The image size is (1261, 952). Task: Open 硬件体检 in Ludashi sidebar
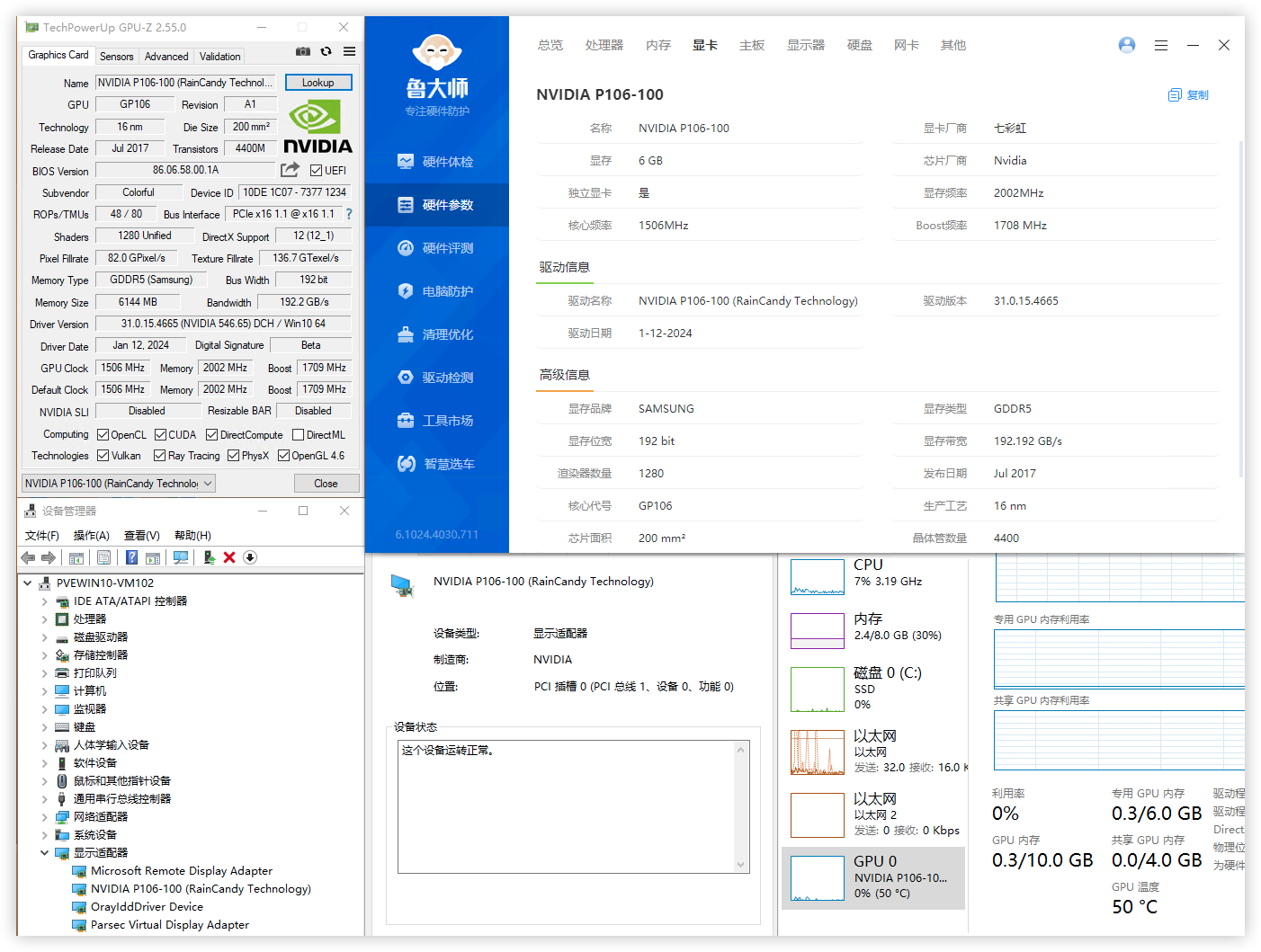[436, 162]
